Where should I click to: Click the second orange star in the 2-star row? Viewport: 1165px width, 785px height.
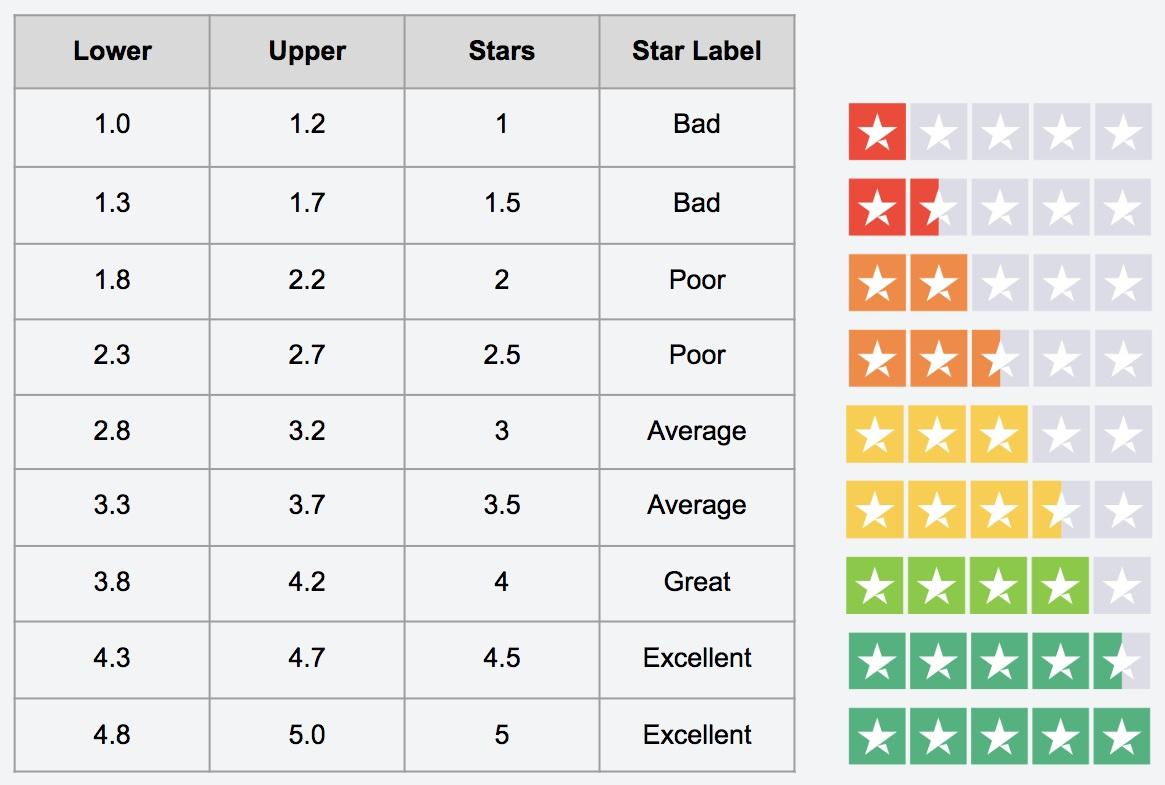[x=938, y=283]
